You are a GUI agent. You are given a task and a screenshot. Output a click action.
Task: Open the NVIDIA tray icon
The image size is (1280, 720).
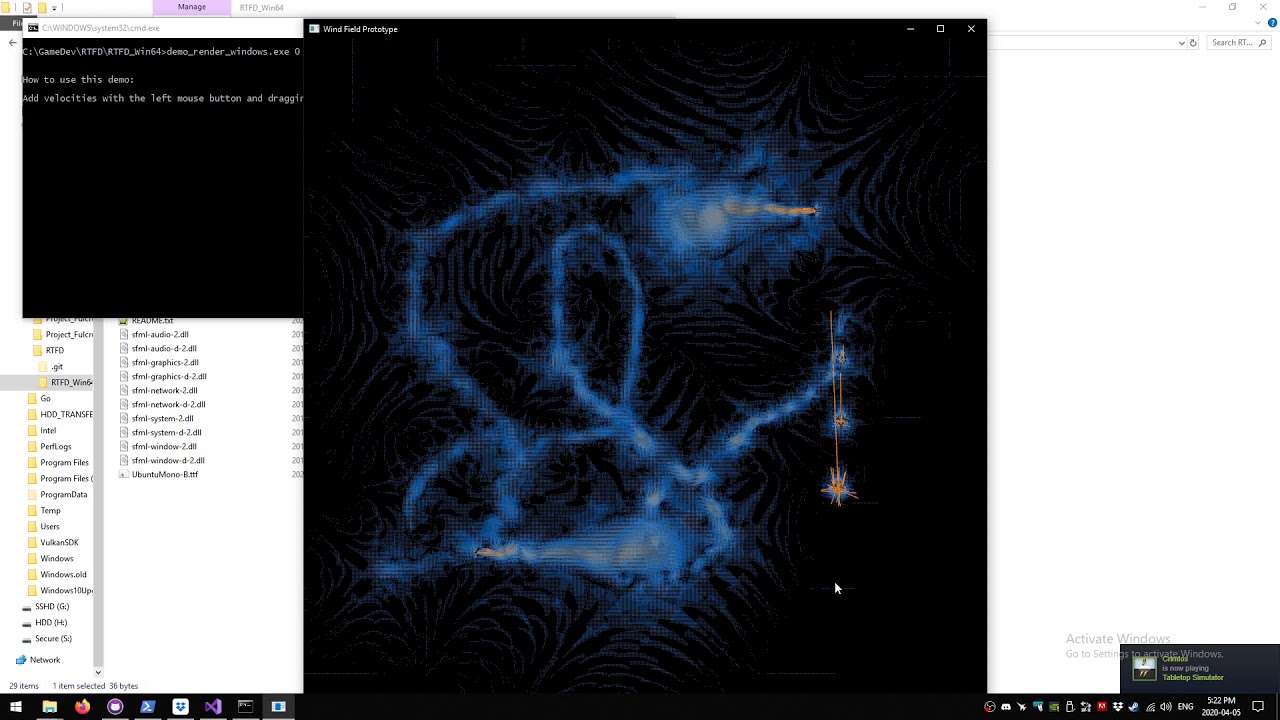click(x=1054, y=707)
